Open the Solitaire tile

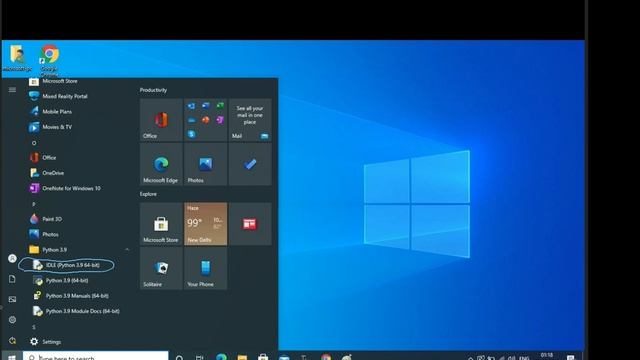(161, 269)
